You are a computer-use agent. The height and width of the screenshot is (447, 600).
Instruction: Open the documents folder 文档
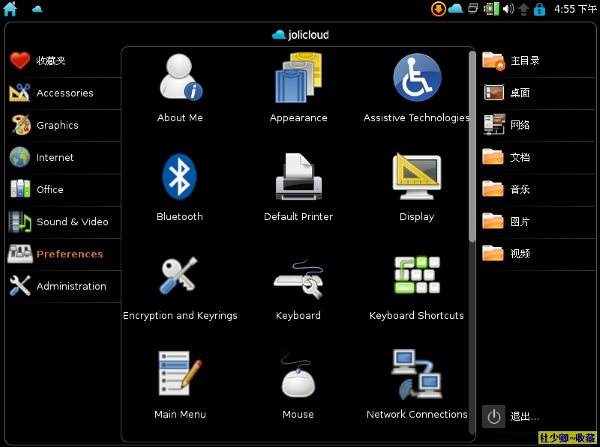click(538, 157)
